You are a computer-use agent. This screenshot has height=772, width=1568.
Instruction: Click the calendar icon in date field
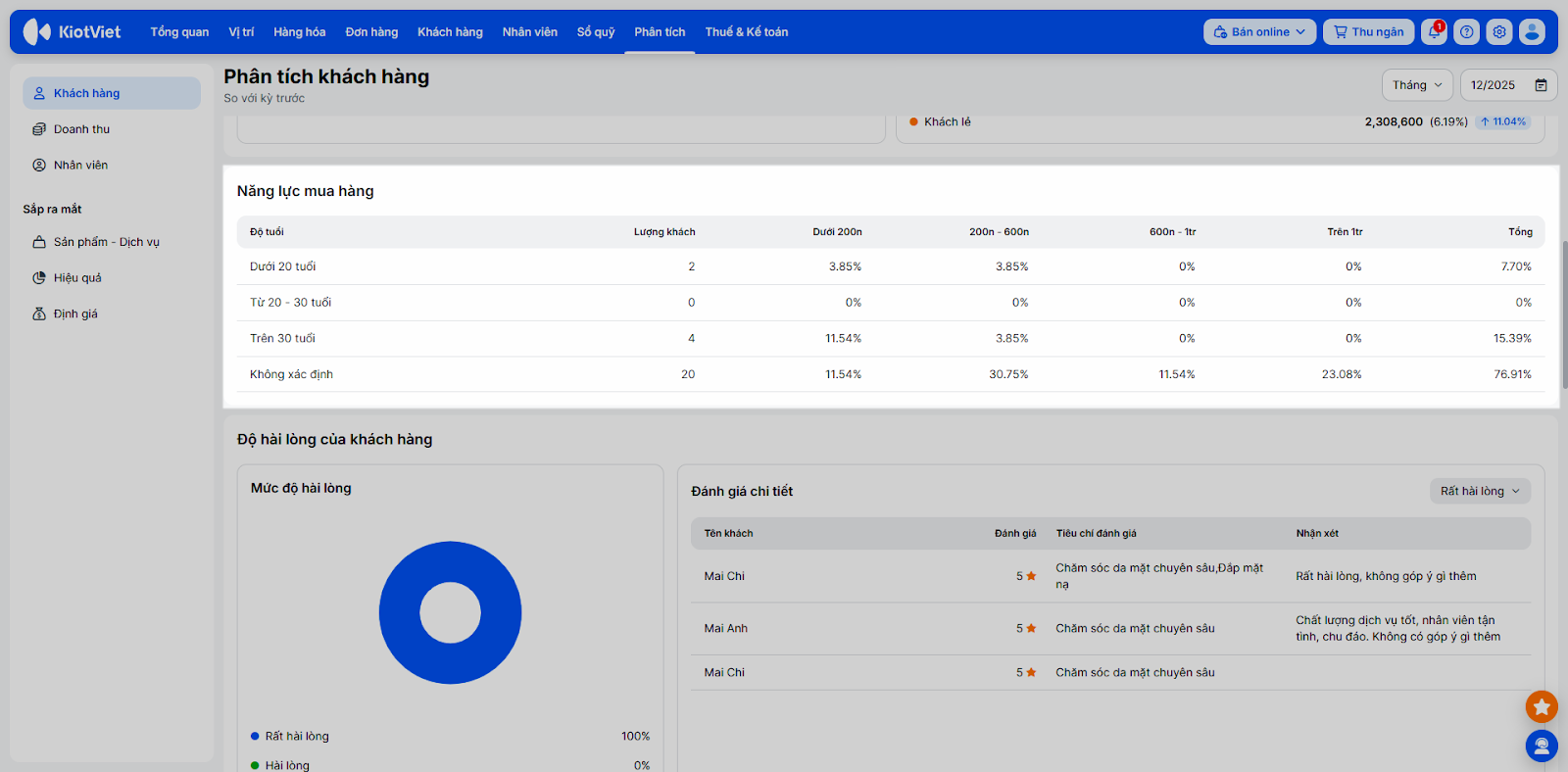click(x=1541, y=85)
